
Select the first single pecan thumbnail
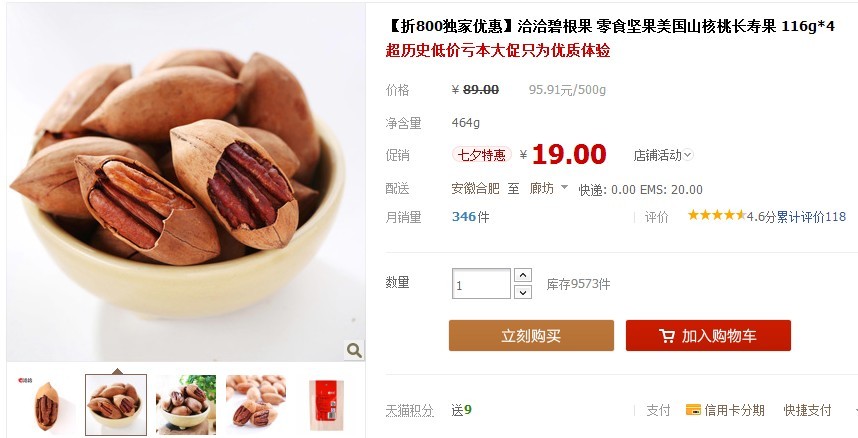click(x=46, y=405)
